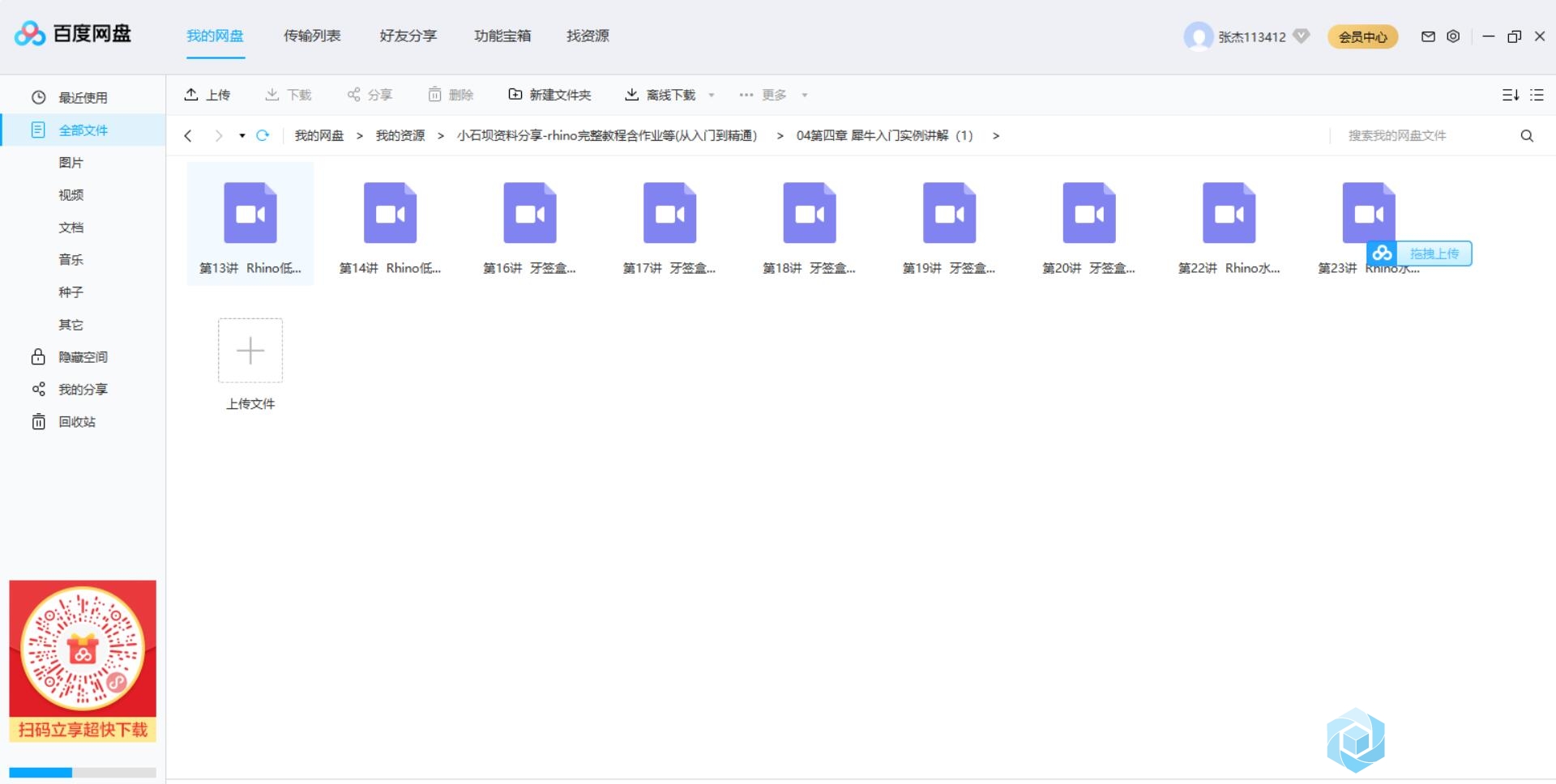Navigate to 我的网盘 breadcrumb
Screen dimensions: 1556x784
tap(319, 135)
